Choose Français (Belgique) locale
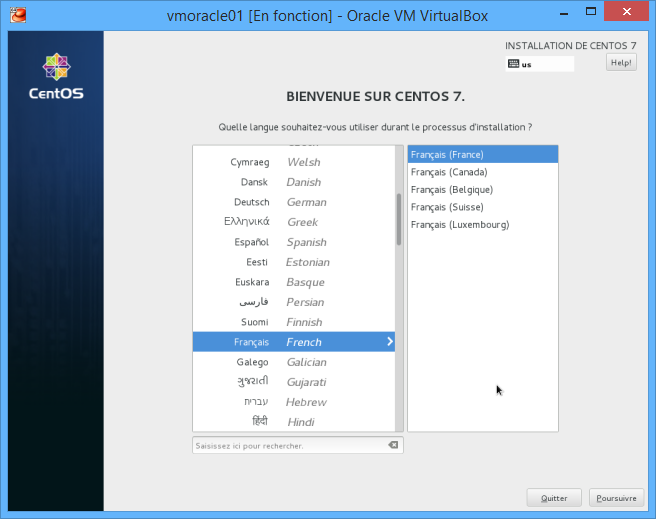 tap(483, 189)
